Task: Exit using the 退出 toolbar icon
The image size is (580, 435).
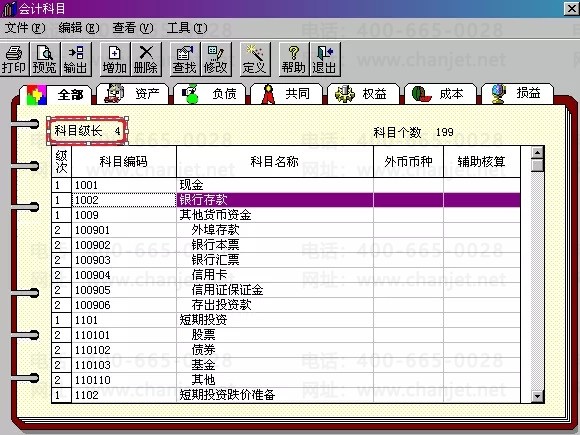Action: click(x=325, y=60)
